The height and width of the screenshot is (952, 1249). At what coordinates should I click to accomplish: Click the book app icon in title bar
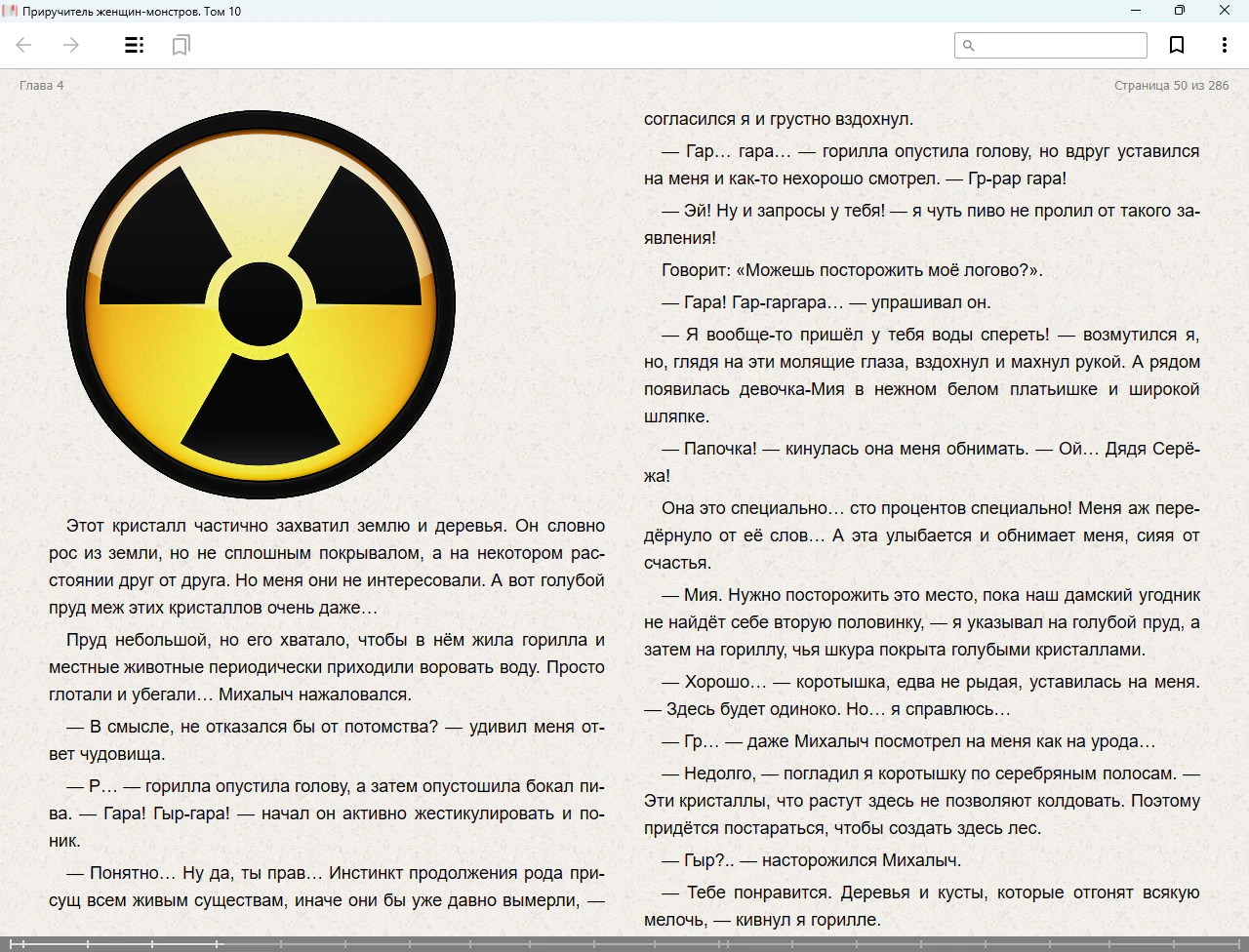(11, 11)
